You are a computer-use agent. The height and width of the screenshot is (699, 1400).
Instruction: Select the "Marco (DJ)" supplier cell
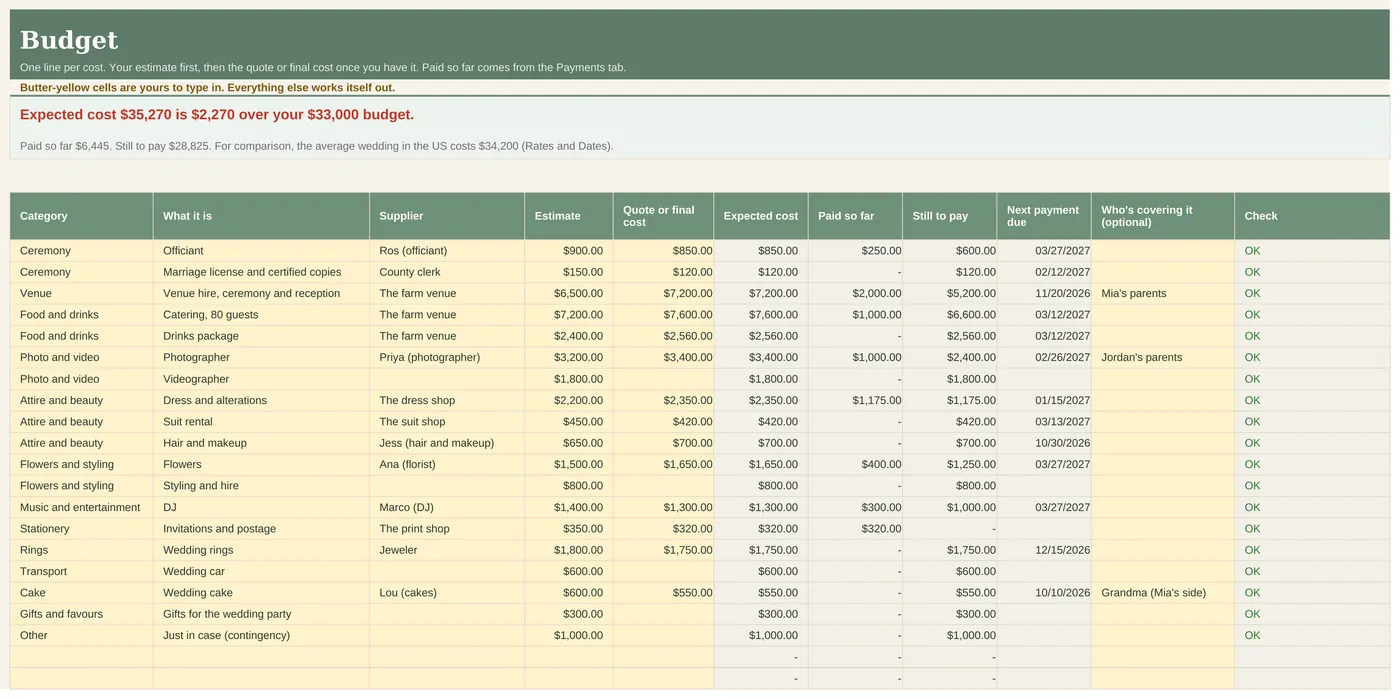pyautogui.click(x=447, y=508)
